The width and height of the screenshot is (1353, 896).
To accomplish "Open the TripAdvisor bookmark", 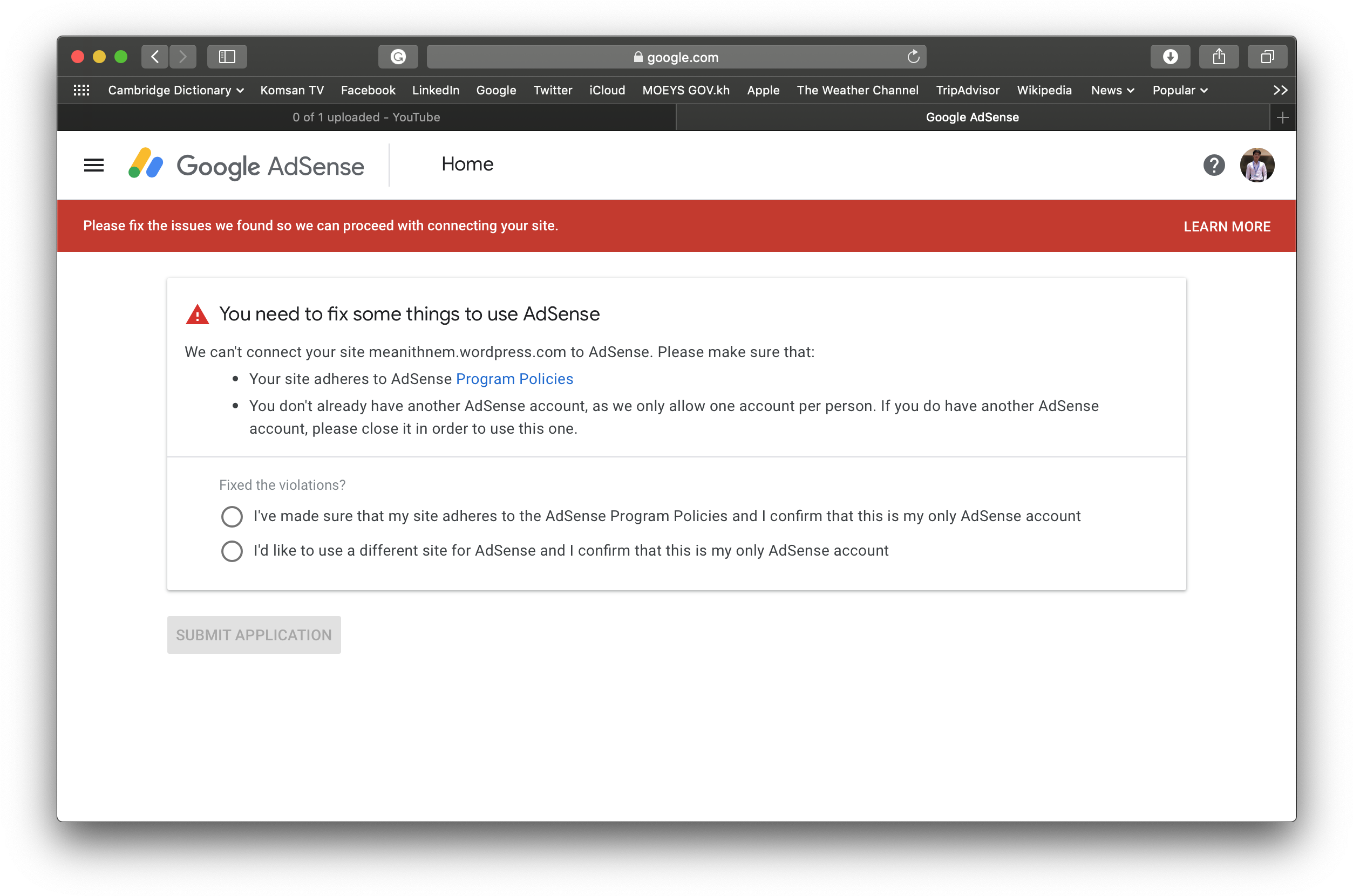I will tap(967, 90).
